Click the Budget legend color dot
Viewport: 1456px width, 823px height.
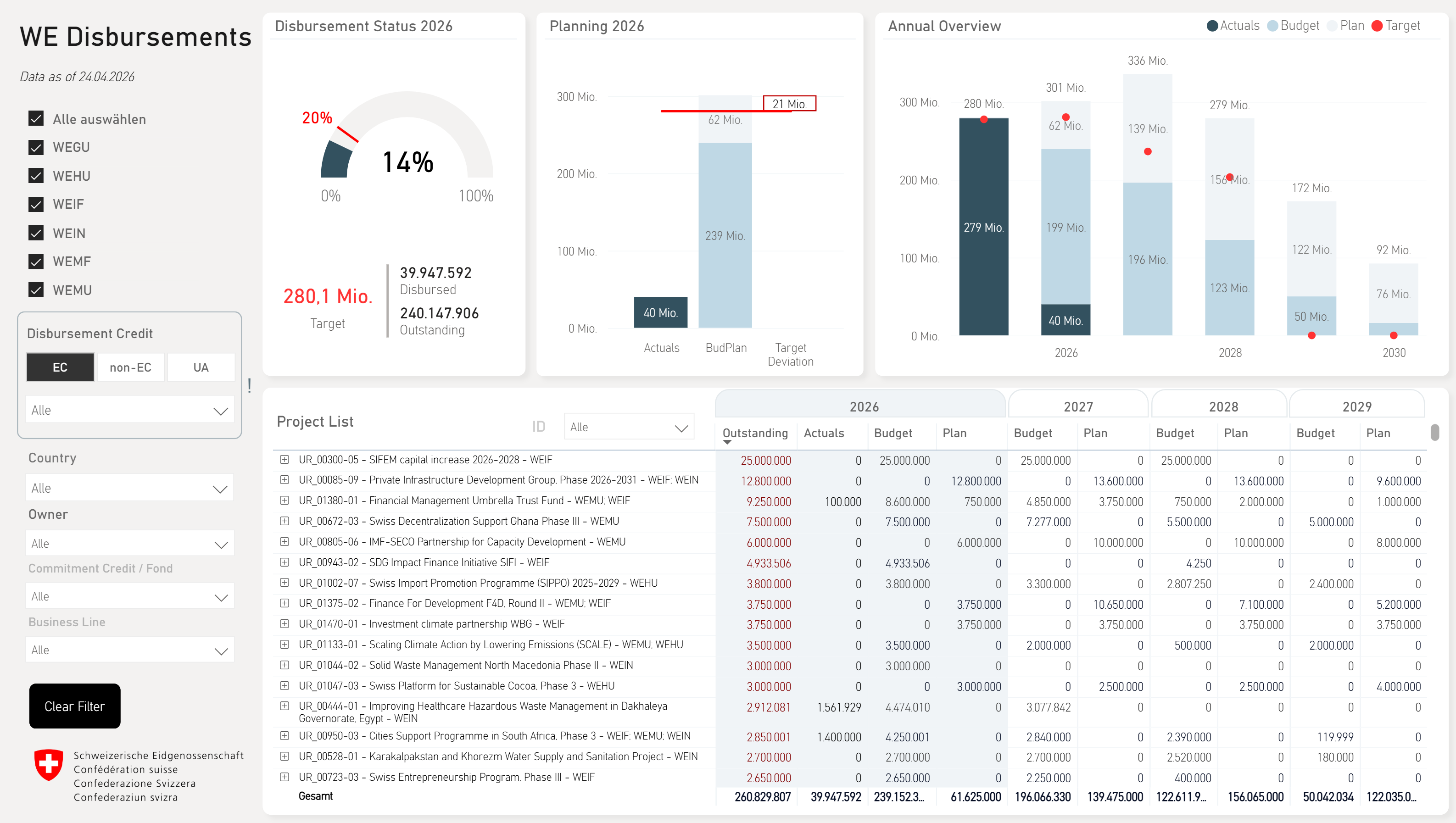pos(1272,26)
